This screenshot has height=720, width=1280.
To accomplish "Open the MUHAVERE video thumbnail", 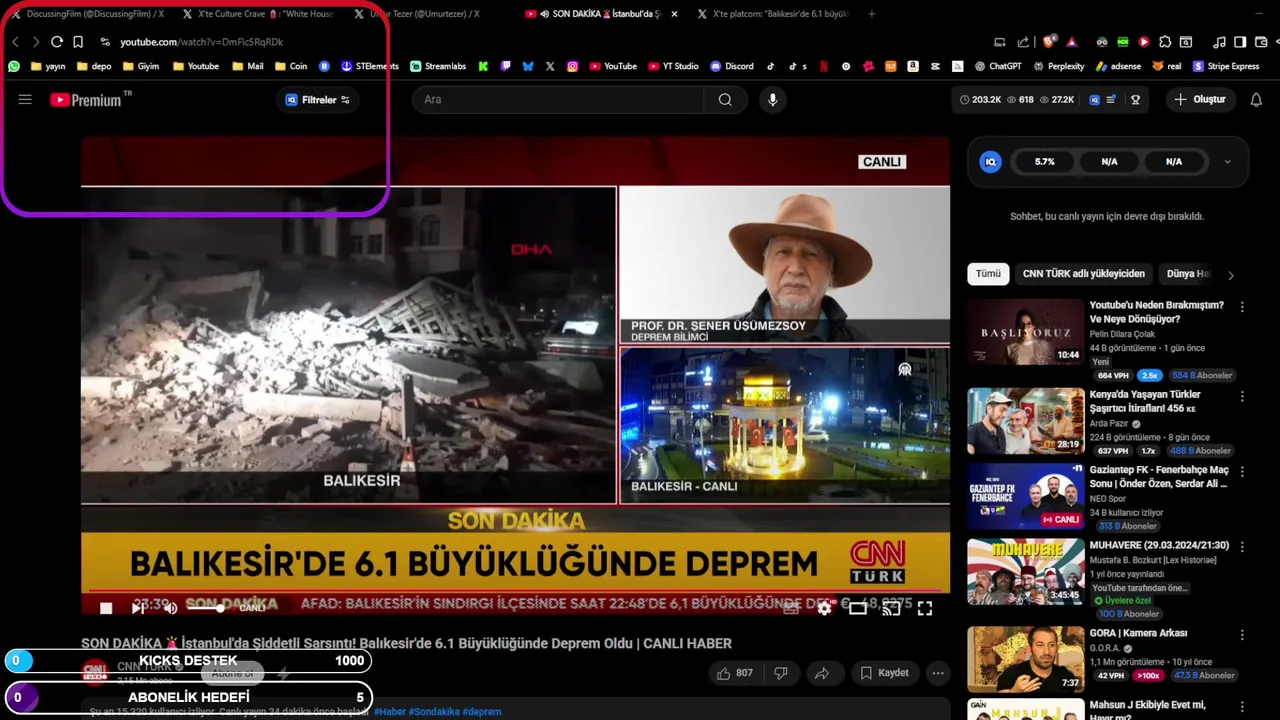I will (1025, 572).
